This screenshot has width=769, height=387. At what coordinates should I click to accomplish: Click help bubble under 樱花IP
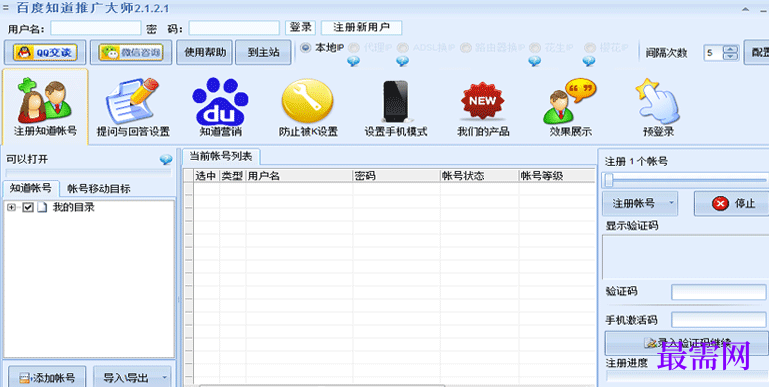tap(589, 61)
